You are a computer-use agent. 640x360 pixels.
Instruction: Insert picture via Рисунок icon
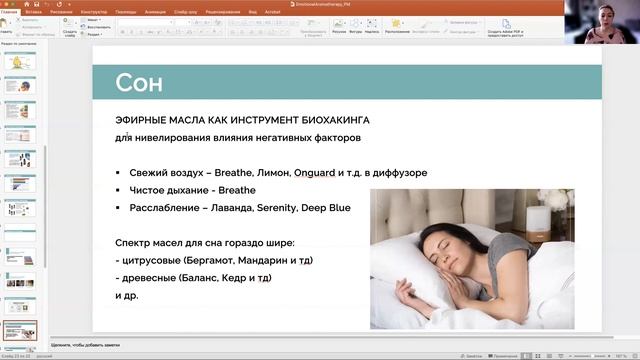coord(338,23)
